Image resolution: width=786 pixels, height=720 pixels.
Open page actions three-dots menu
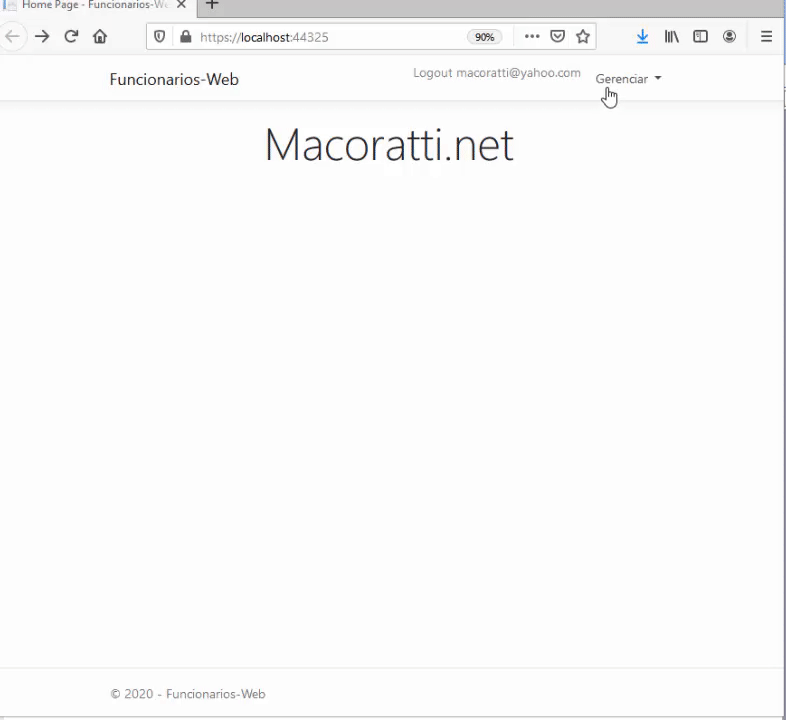click(532, 37)
